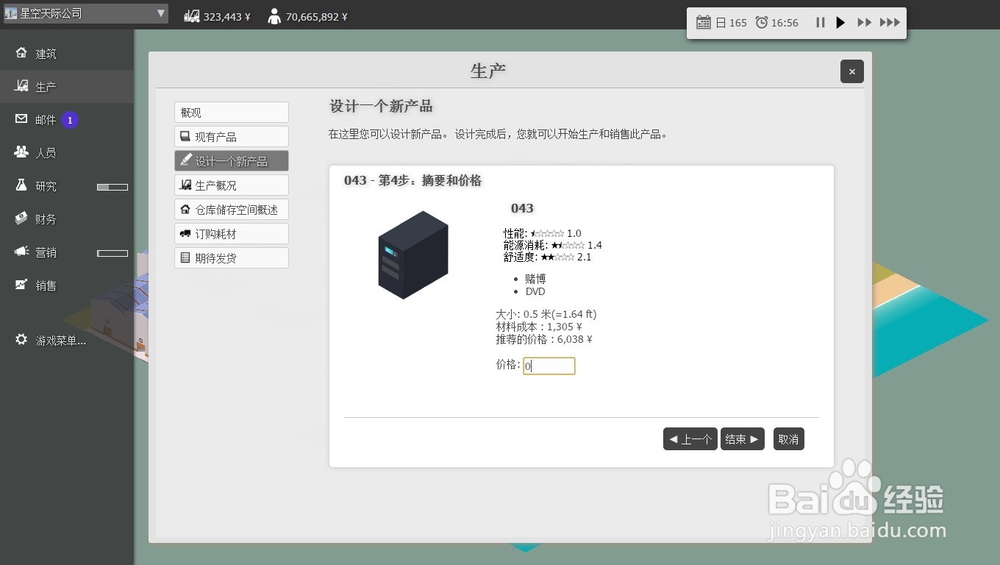Select the 现有产品 tab
The width and height of the screenshot is (1000, 565).
pos(232,136)
